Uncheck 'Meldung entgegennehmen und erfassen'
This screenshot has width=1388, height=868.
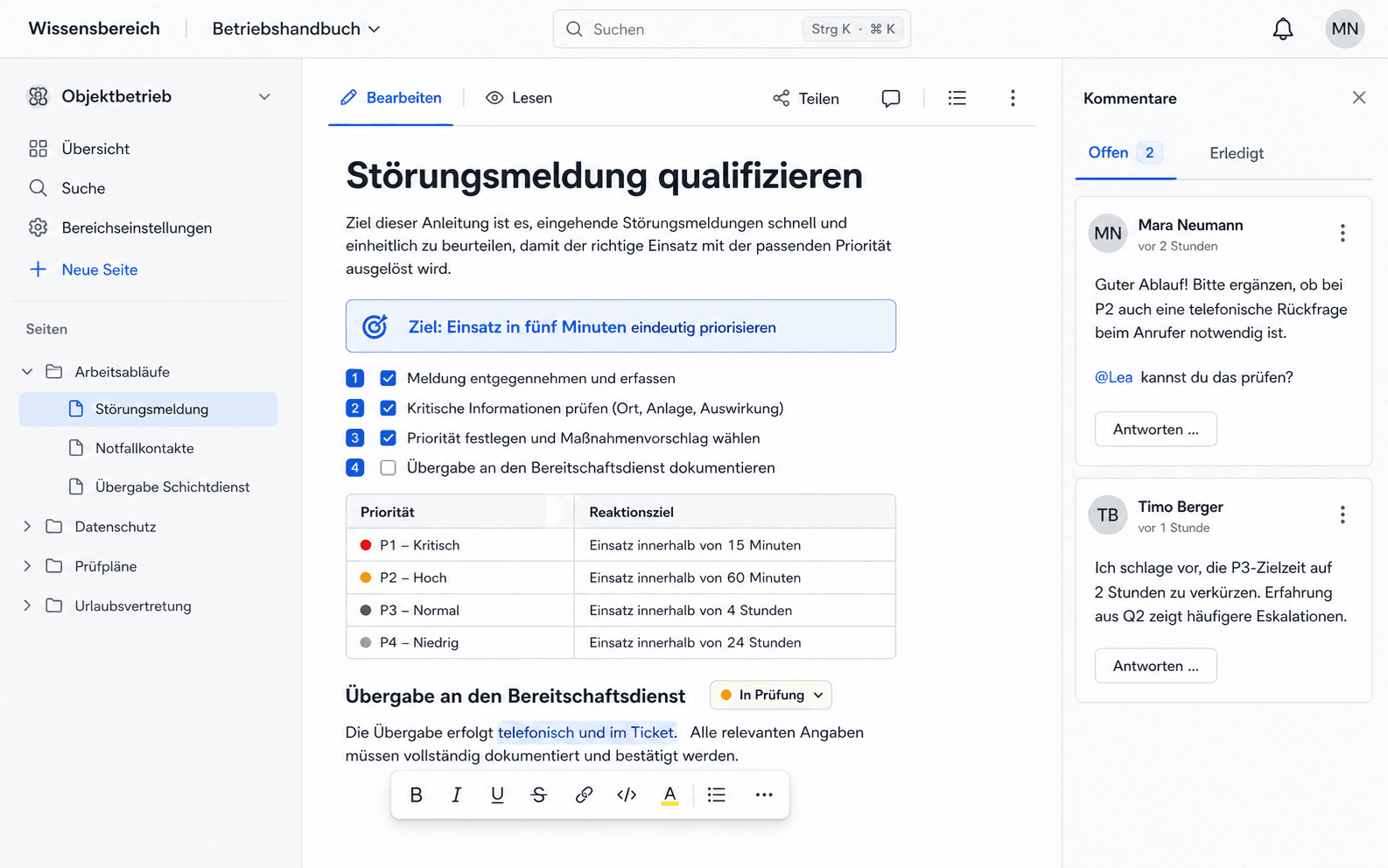click(x=388, y=378)
